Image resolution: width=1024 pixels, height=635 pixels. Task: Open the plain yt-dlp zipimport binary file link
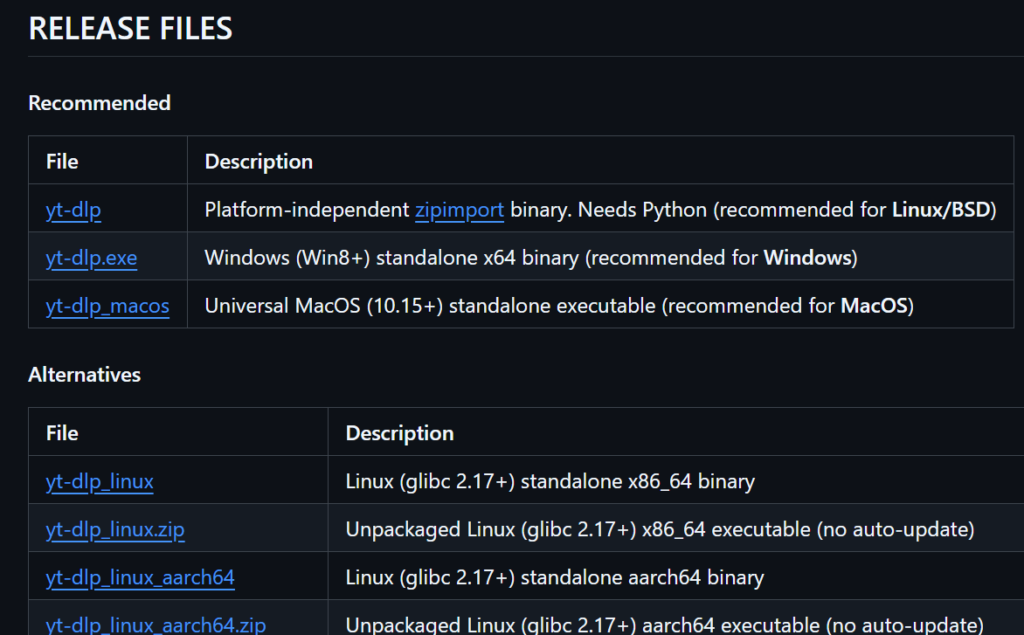73,210
